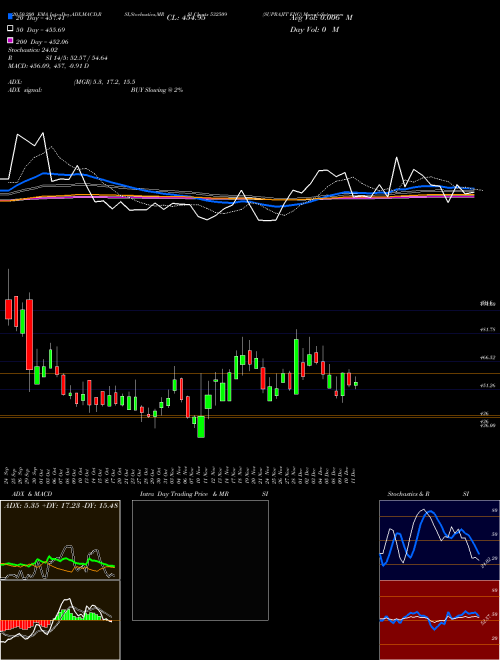The height and width of the screenshot is (660, 500).
Task: Open the MACD histogram chart thumbnail
Action: pyautogui.click(x=60, y=620)
